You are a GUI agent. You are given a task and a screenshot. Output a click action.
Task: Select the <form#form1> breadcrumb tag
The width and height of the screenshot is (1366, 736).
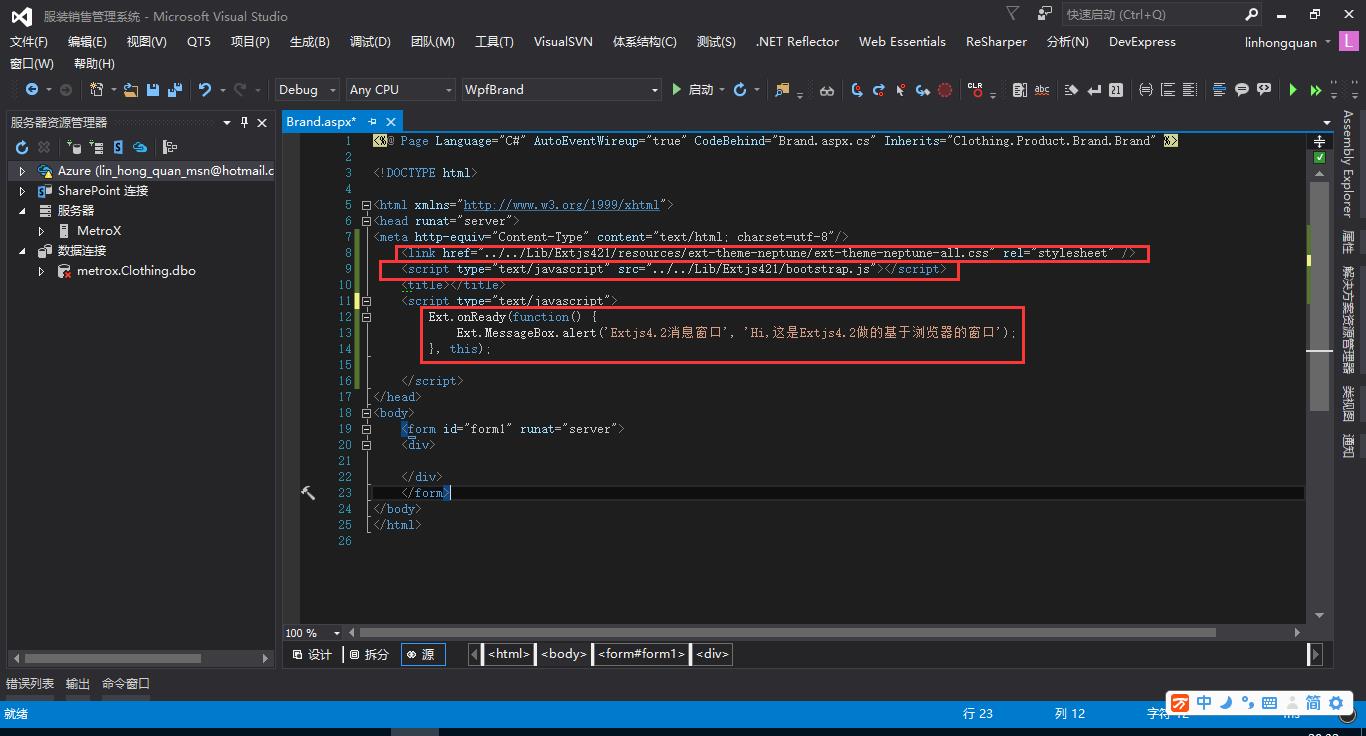tap(641, 654)
